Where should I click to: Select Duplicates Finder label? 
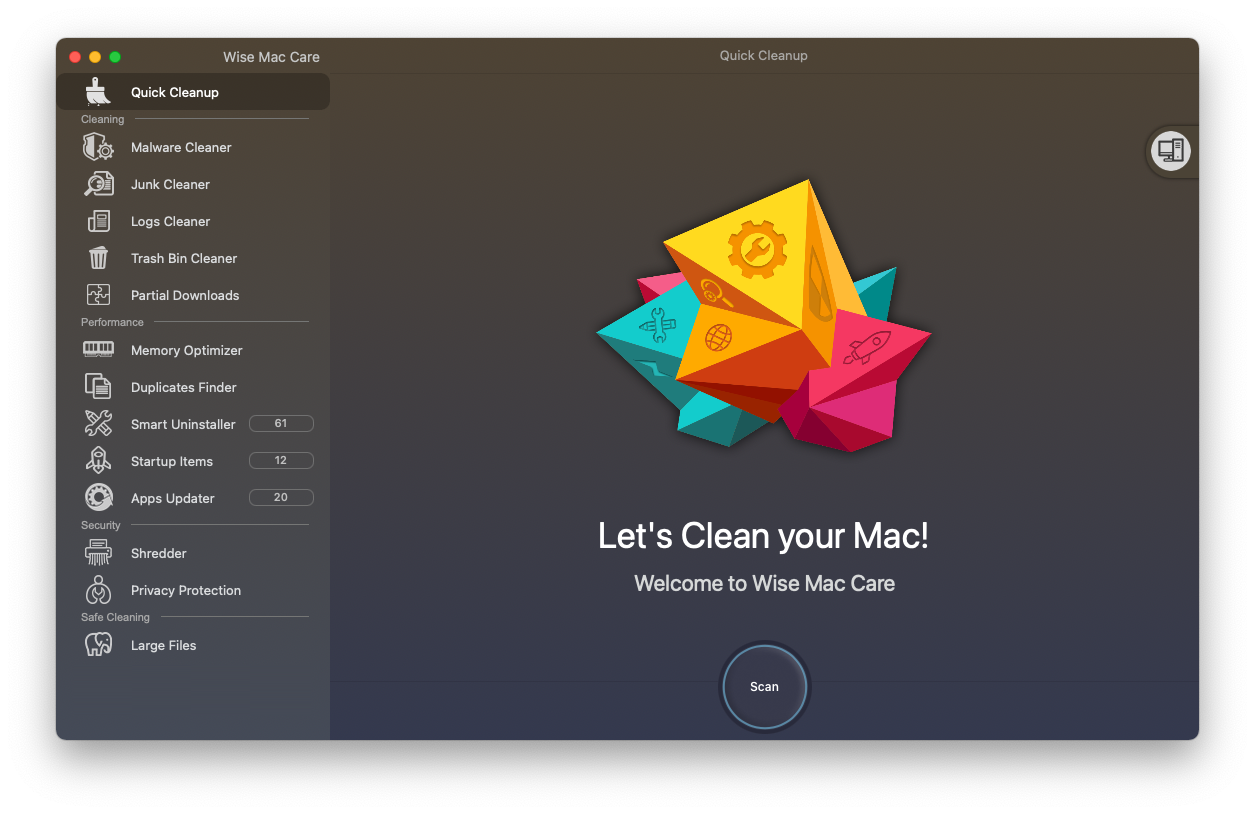184,387
